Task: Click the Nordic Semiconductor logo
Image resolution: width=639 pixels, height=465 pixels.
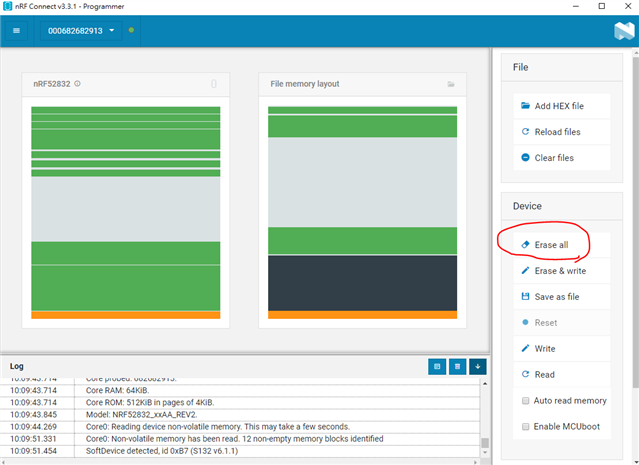Action: point(624,31)
